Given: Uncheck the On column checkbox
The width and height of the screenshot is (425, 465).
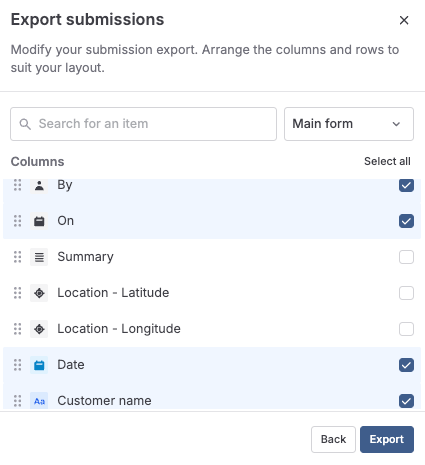Looking at the screenshot, I should [406, 221].
